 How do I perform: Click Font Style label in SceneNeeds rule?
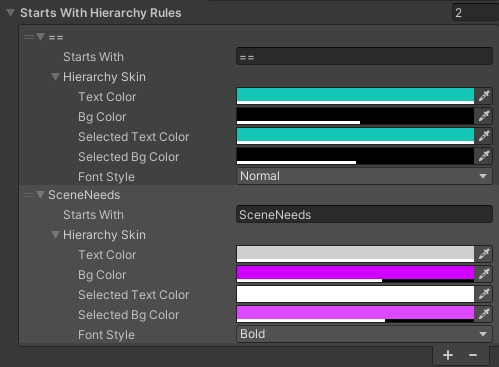(x=106, y=335)
